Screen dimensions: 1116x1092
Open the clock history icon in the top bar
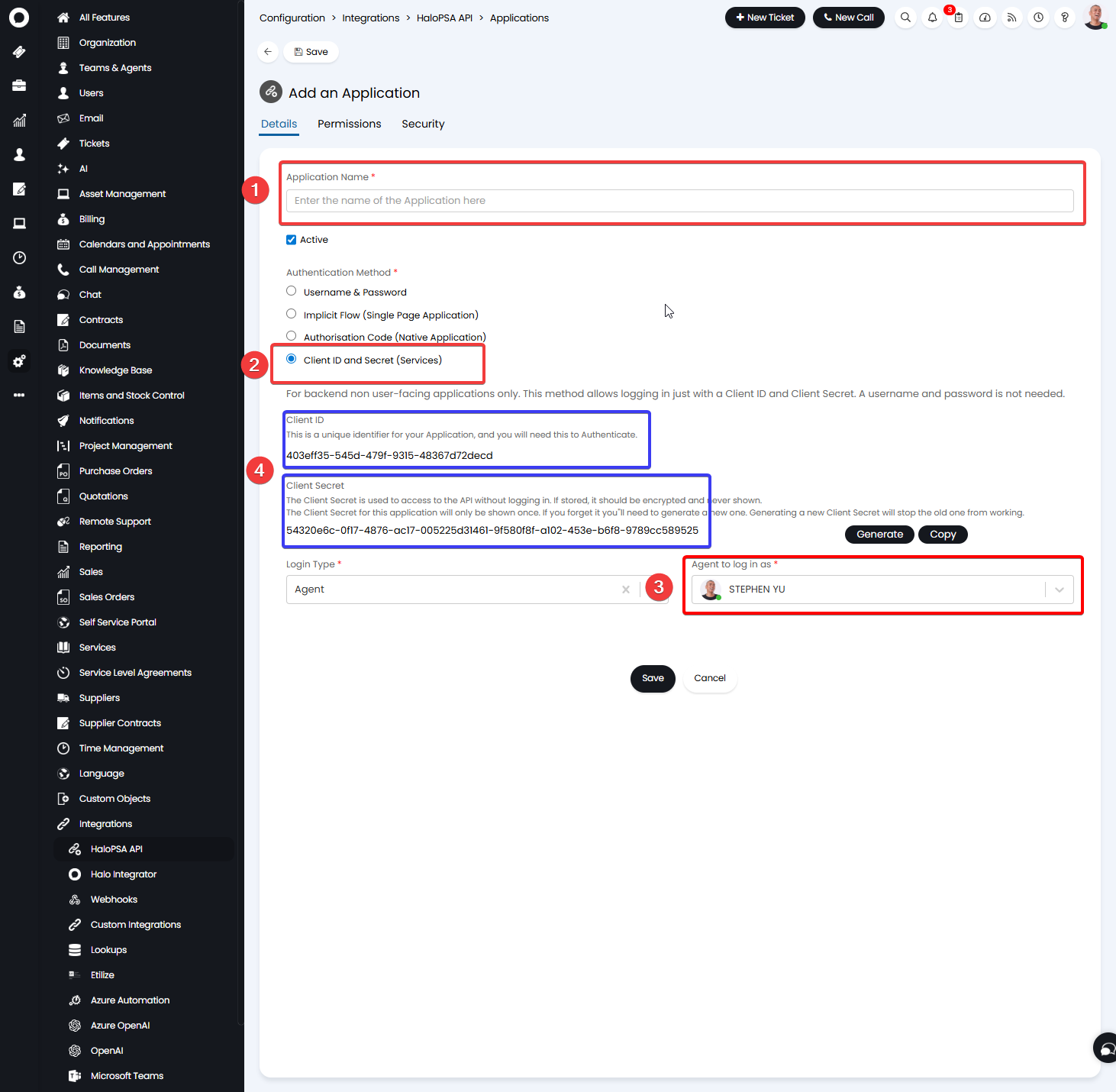point(1038,18)
